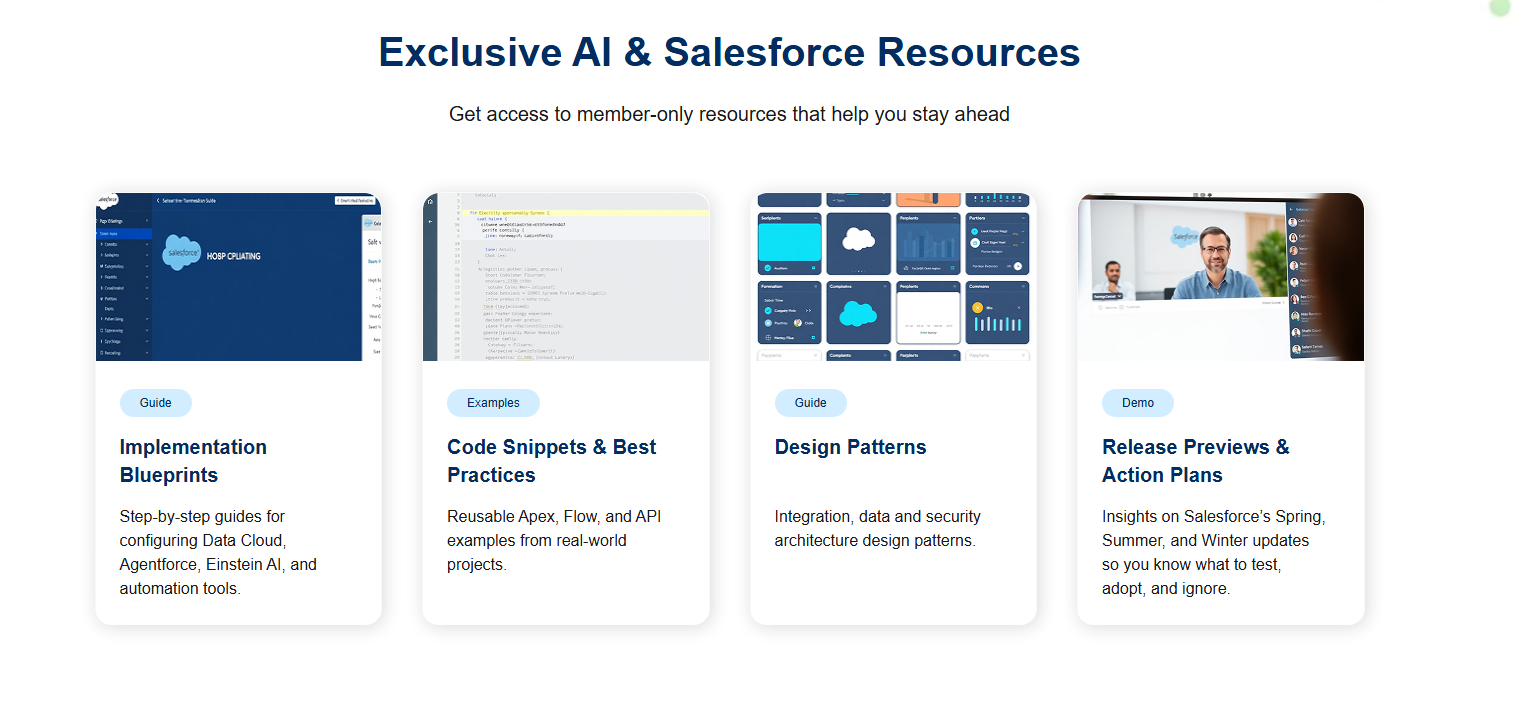1537x723 pixels.
Task: Select the Demo badge on Release Previews card
Action: 1137,403
